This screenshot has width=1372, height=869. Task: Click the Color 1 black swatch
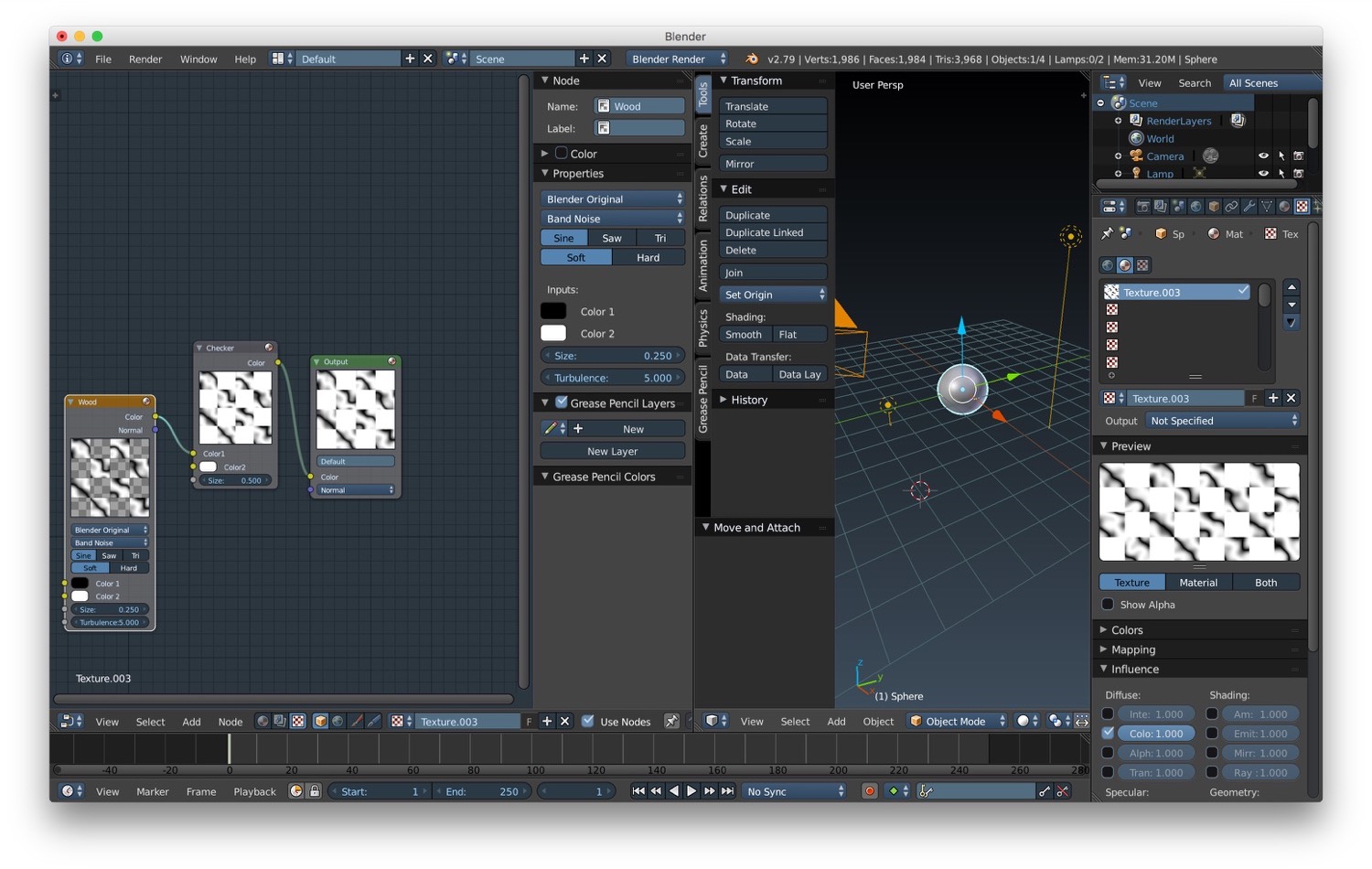coord(553,311)
